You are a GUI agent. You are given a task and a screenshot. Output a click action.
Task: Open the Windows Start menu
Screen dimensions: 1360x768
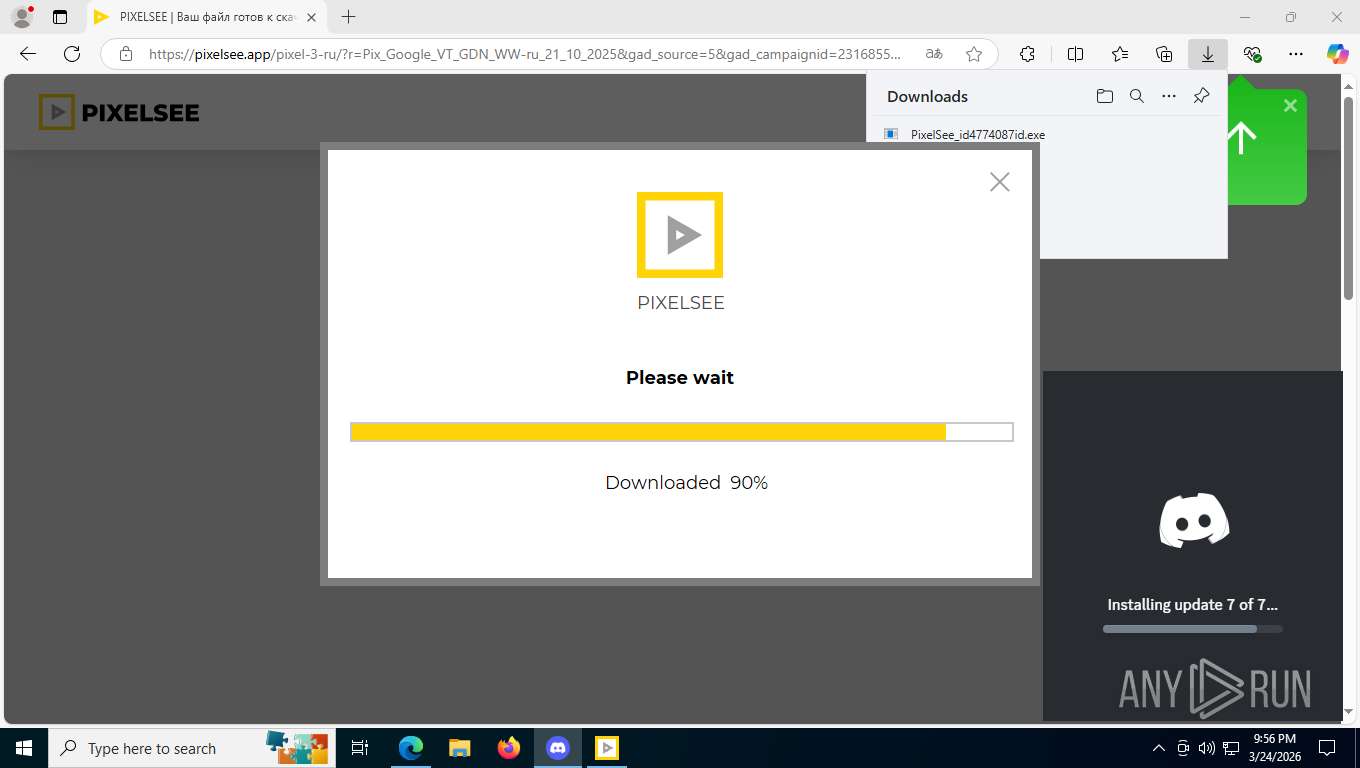coord(23,748)
